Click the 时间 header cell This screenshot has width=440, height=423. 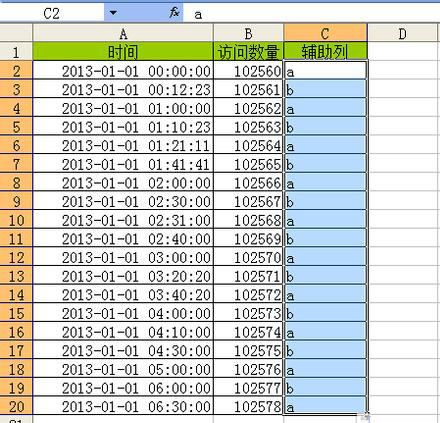coord(123,51)
